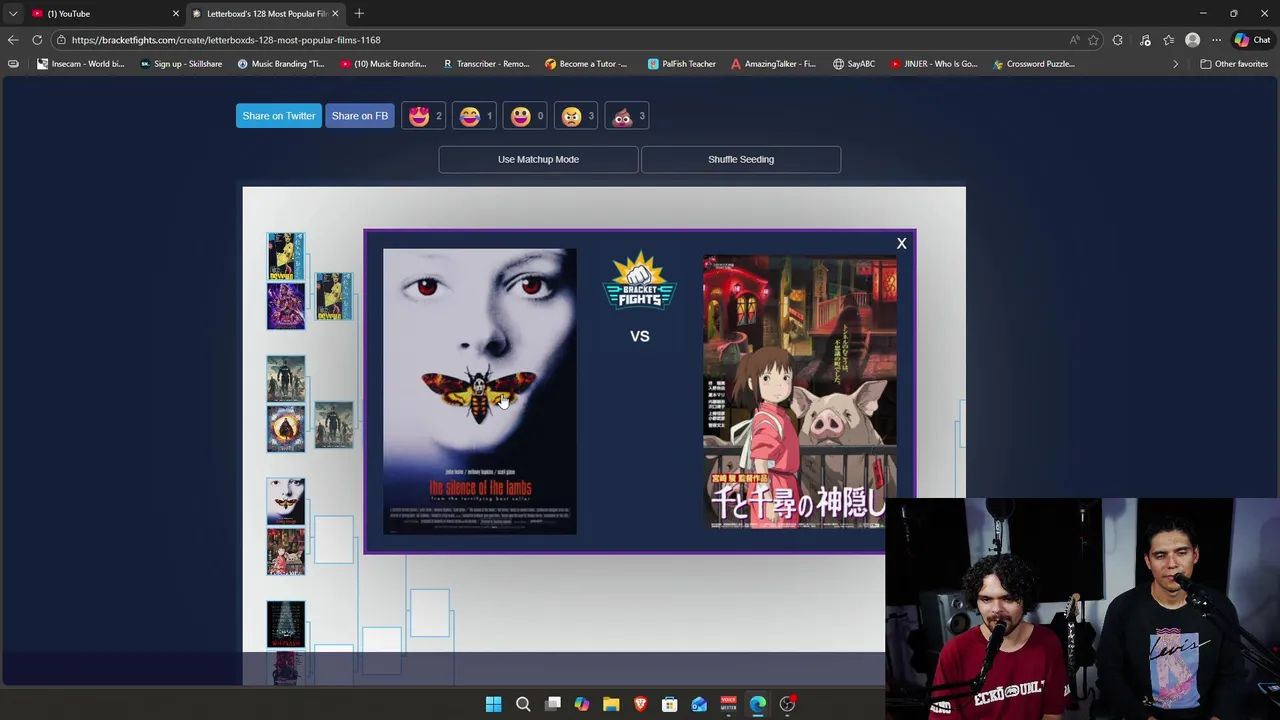Open the read aloud icon in address bar
This screenshot has width=1280, height=720.
tap(1074, 40)
